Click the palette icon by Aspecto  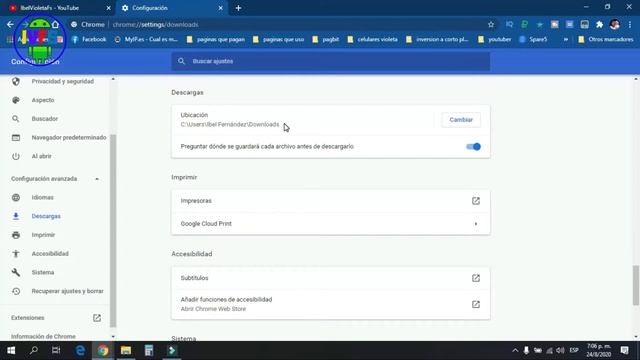coord(16,100)
